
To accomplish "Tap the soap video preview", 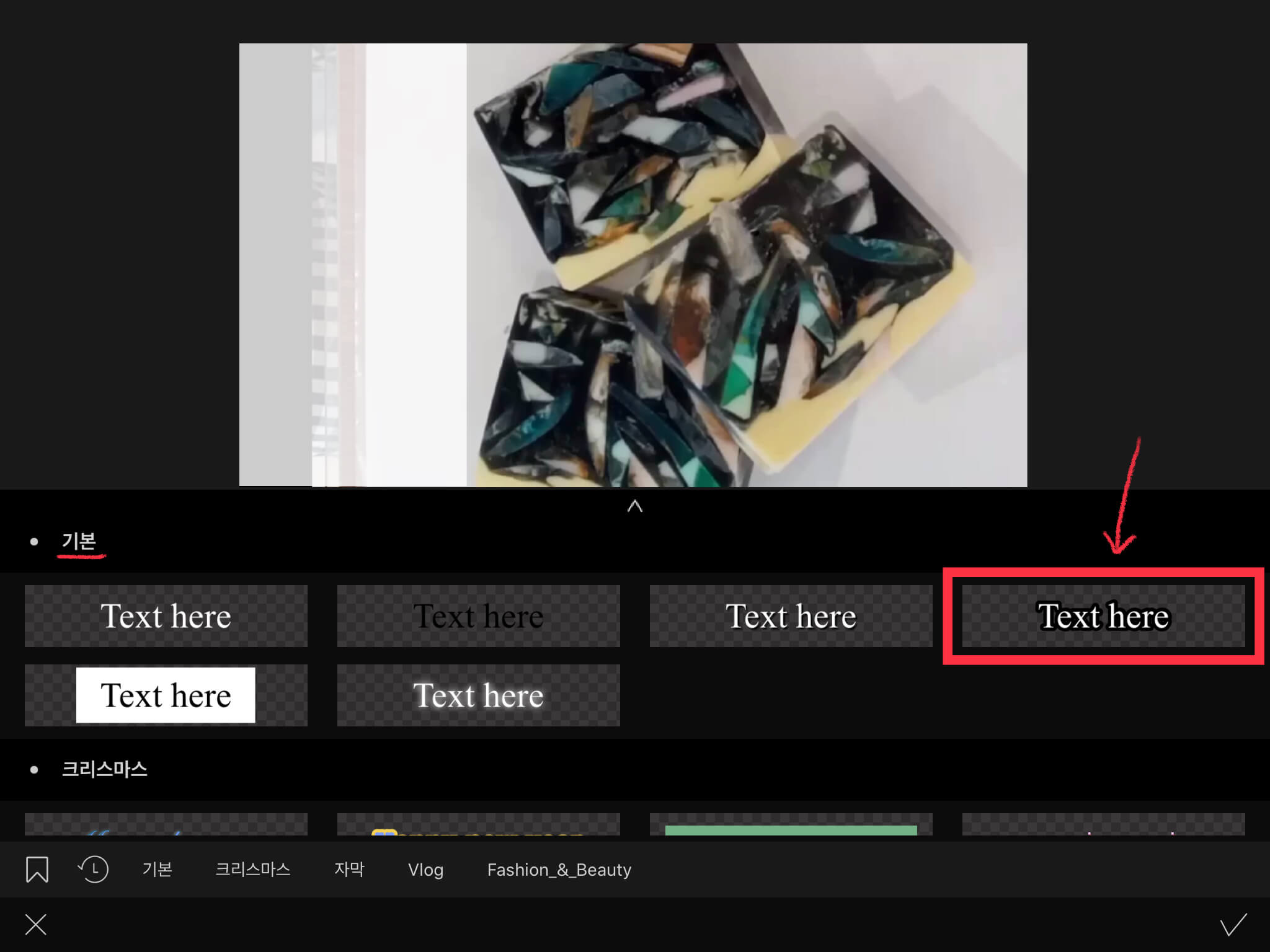I will coord(633,265).
